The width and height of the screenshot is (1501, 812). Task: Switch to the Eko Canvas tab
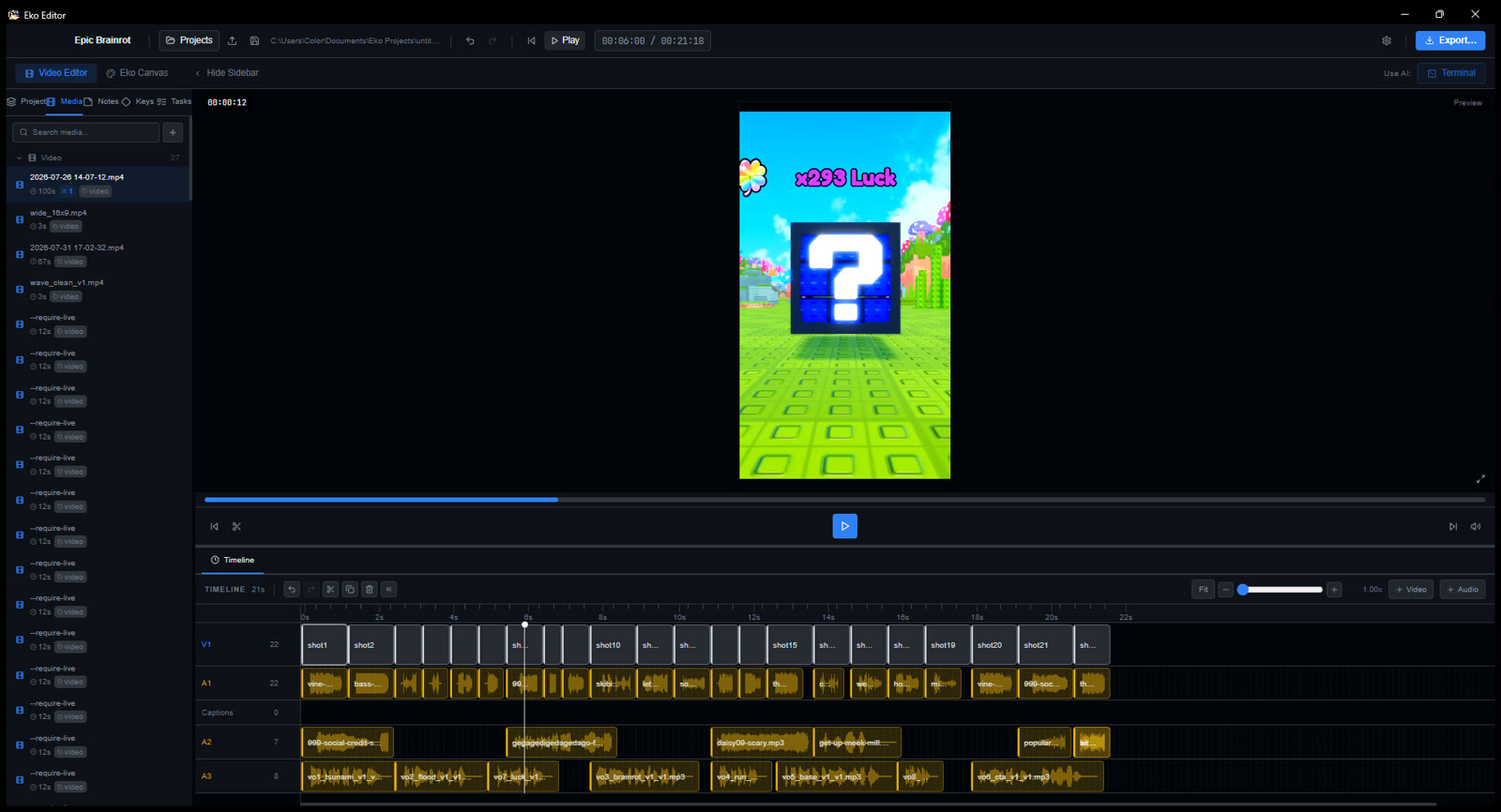pyautogui.click(x=137, y=72)
